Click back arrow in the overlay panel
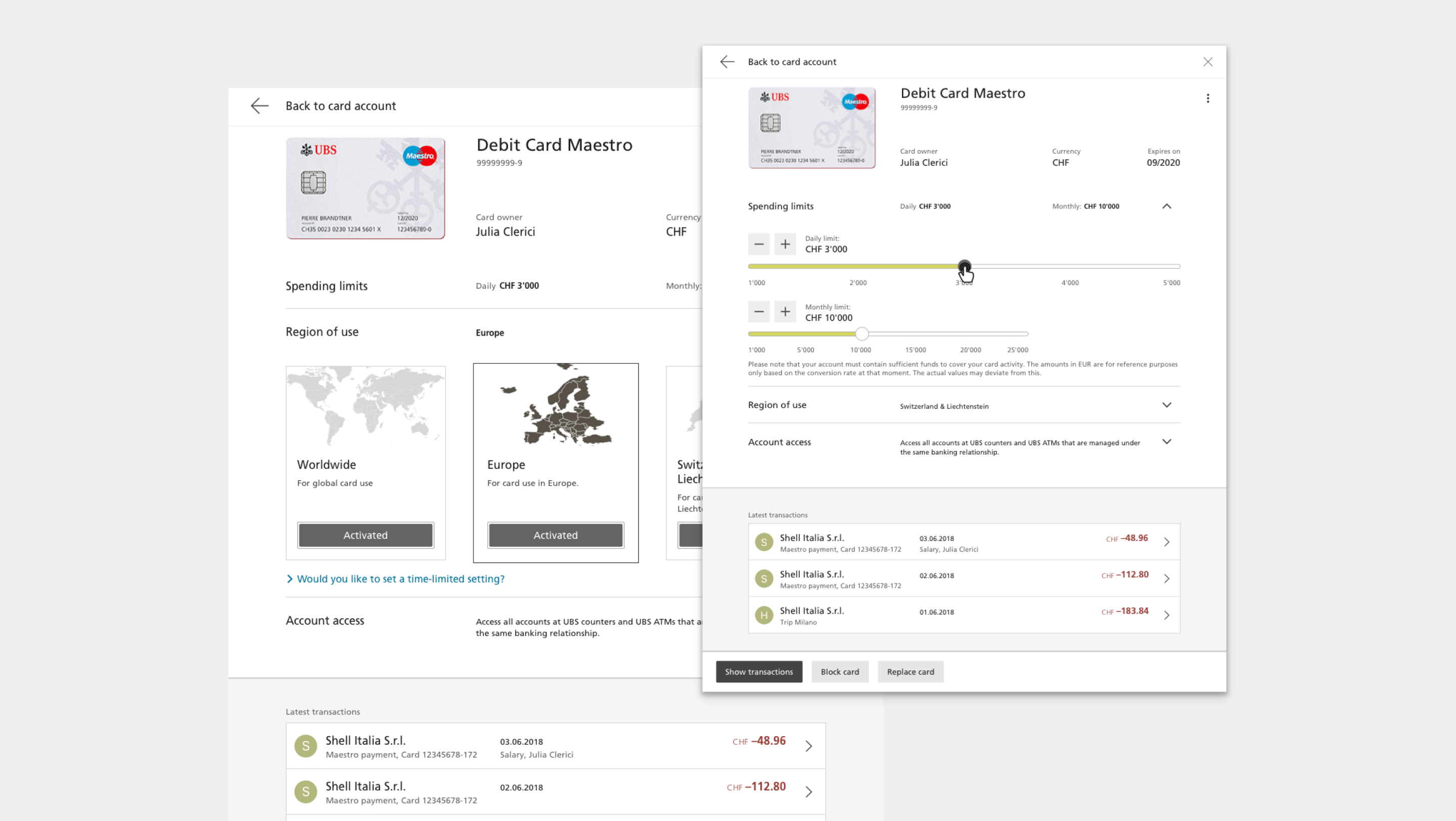This screenshot has width=1456, height=821. tap(727, 62)
